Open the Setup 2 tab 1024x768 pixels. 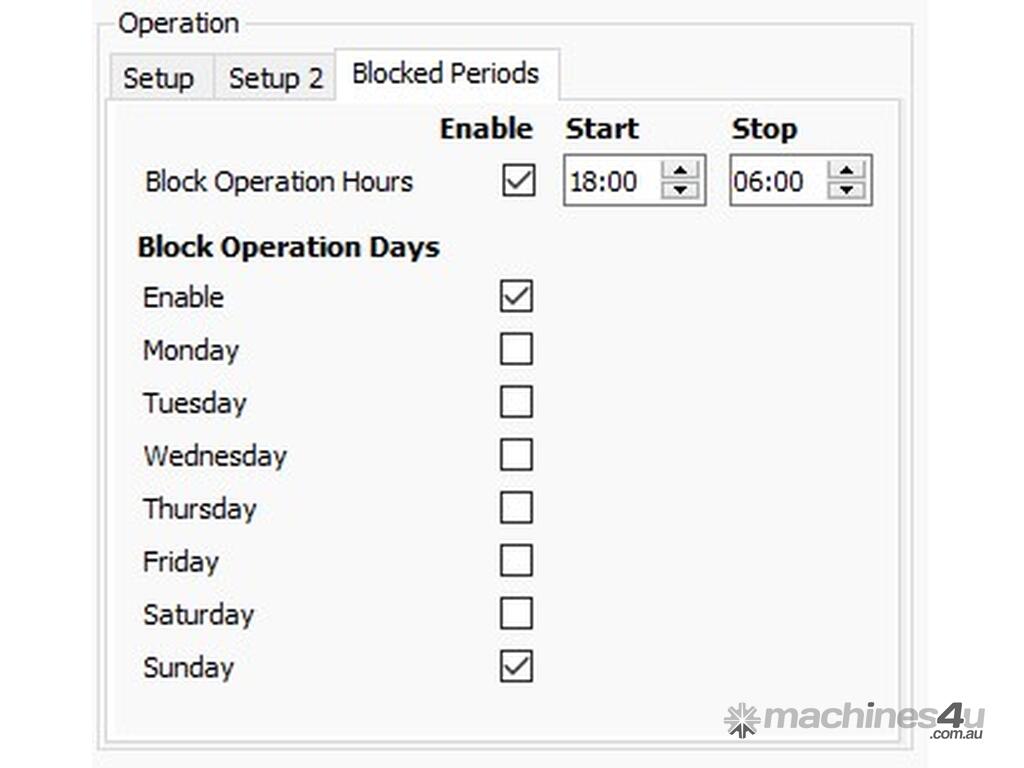275,79
